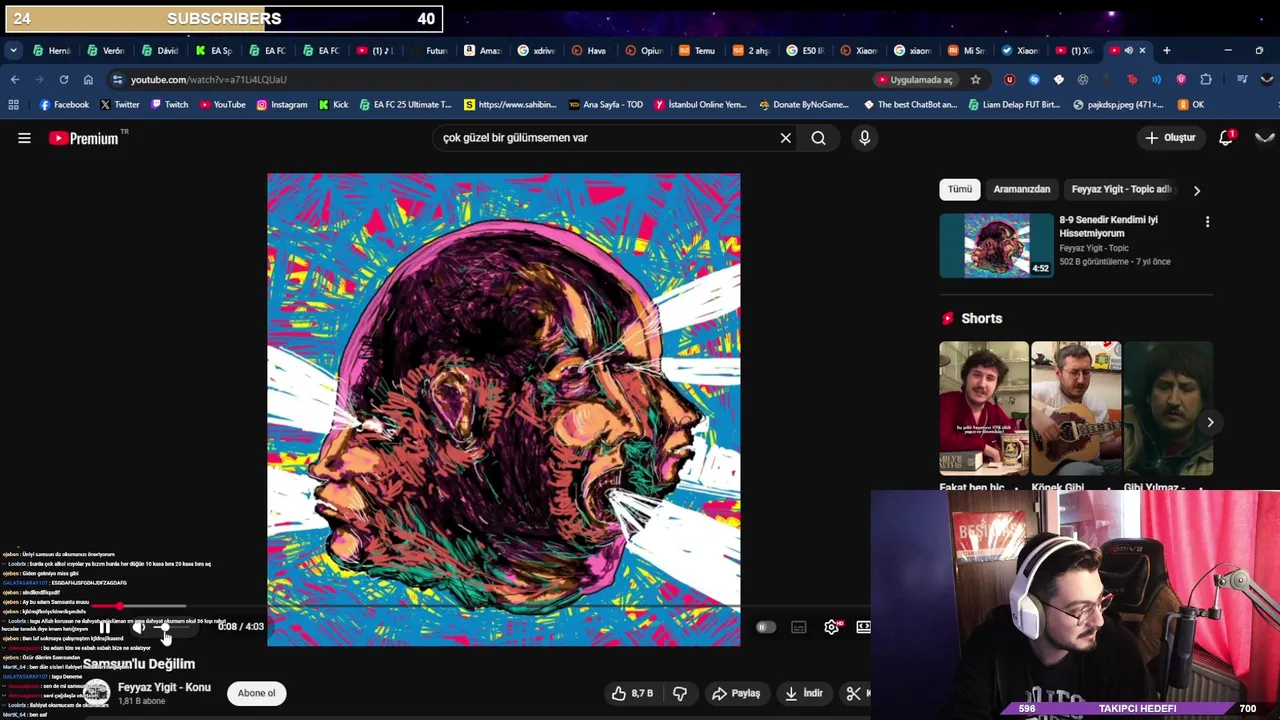Open the Instagram bookmark

click(282, 104)
